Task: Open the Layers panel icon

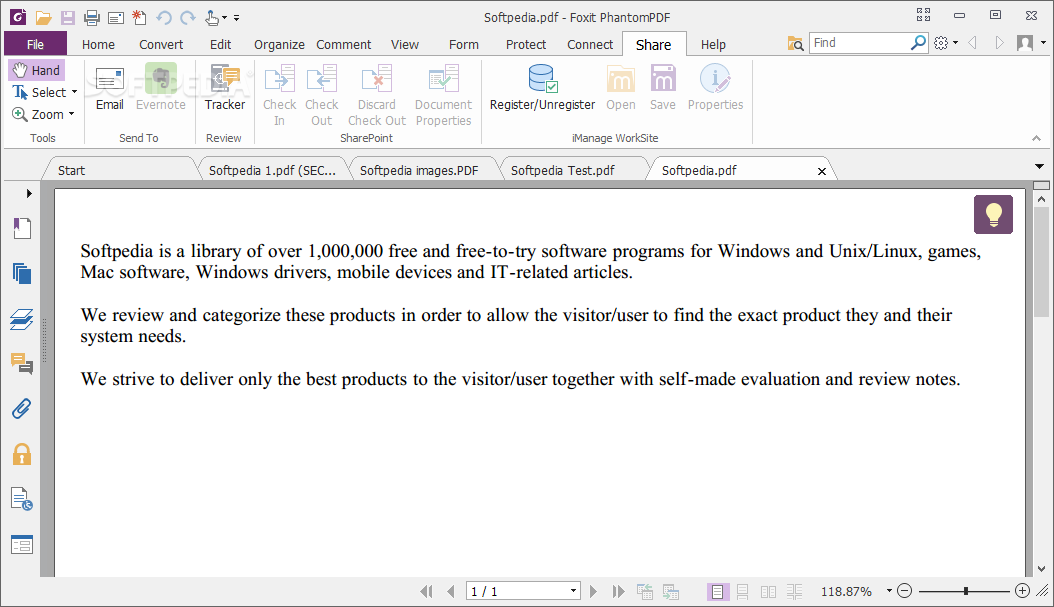Action: point(22,319)
